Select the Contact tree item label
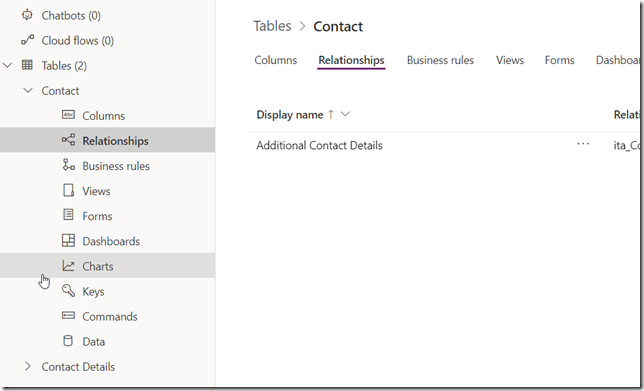 (x=60, y=91)
